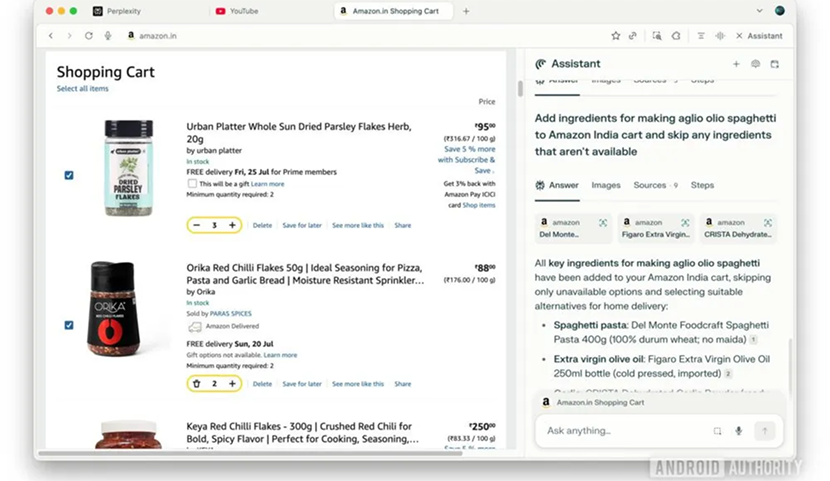
Task: Click the square attachment icon in the Ask box
Action: (x=717, y=431)
